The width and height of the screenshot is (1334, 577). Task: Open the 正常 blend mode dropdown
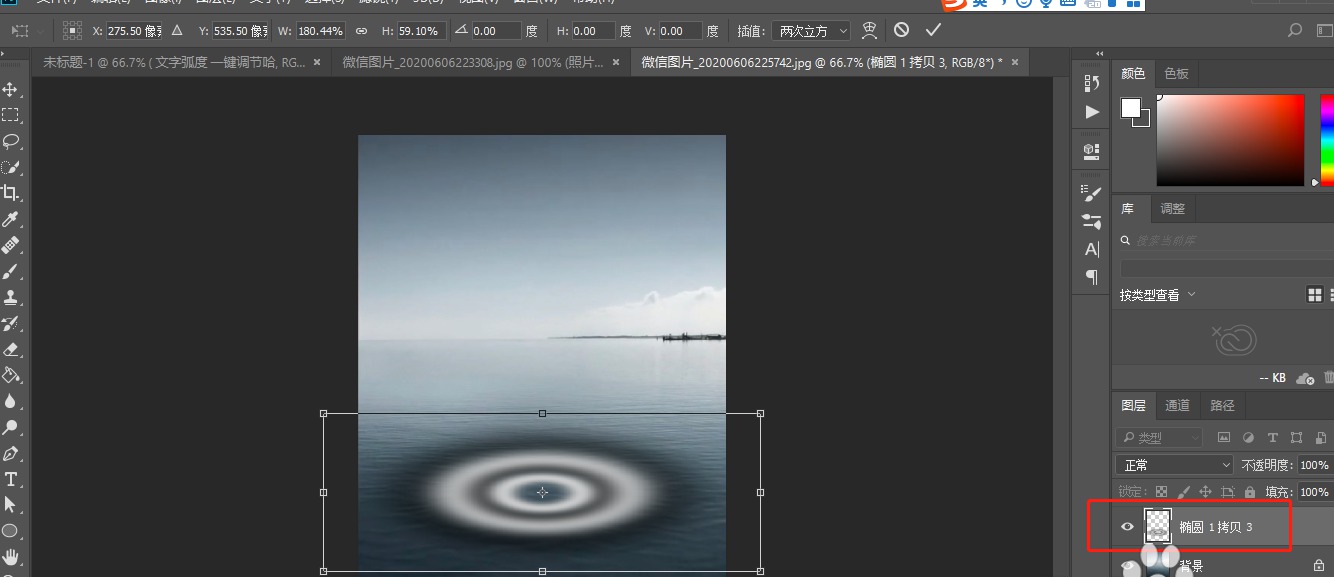click(1175, 465)
